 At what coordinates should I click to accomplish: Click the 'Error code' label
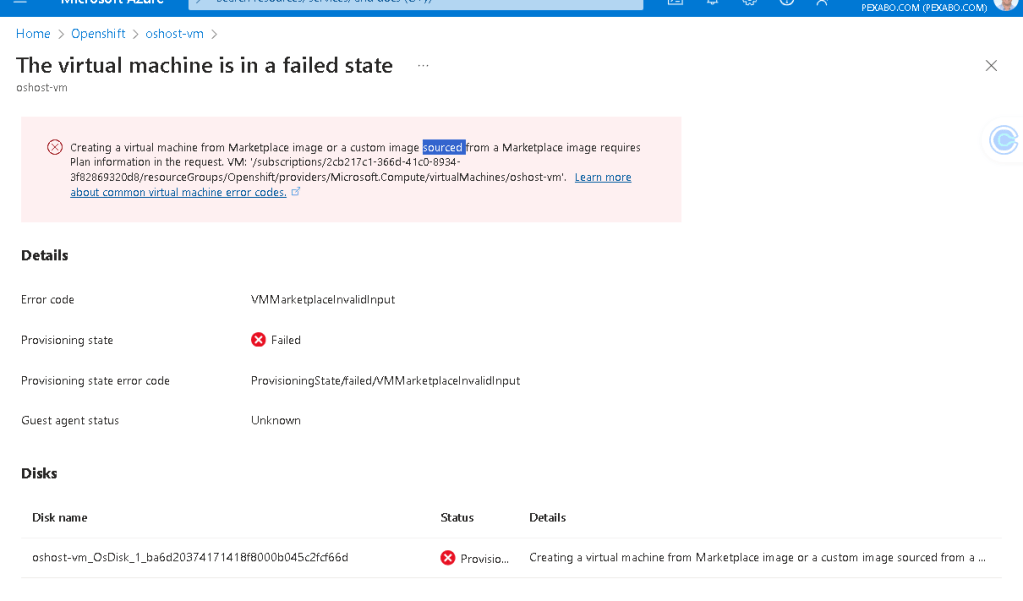pos(48,300)
